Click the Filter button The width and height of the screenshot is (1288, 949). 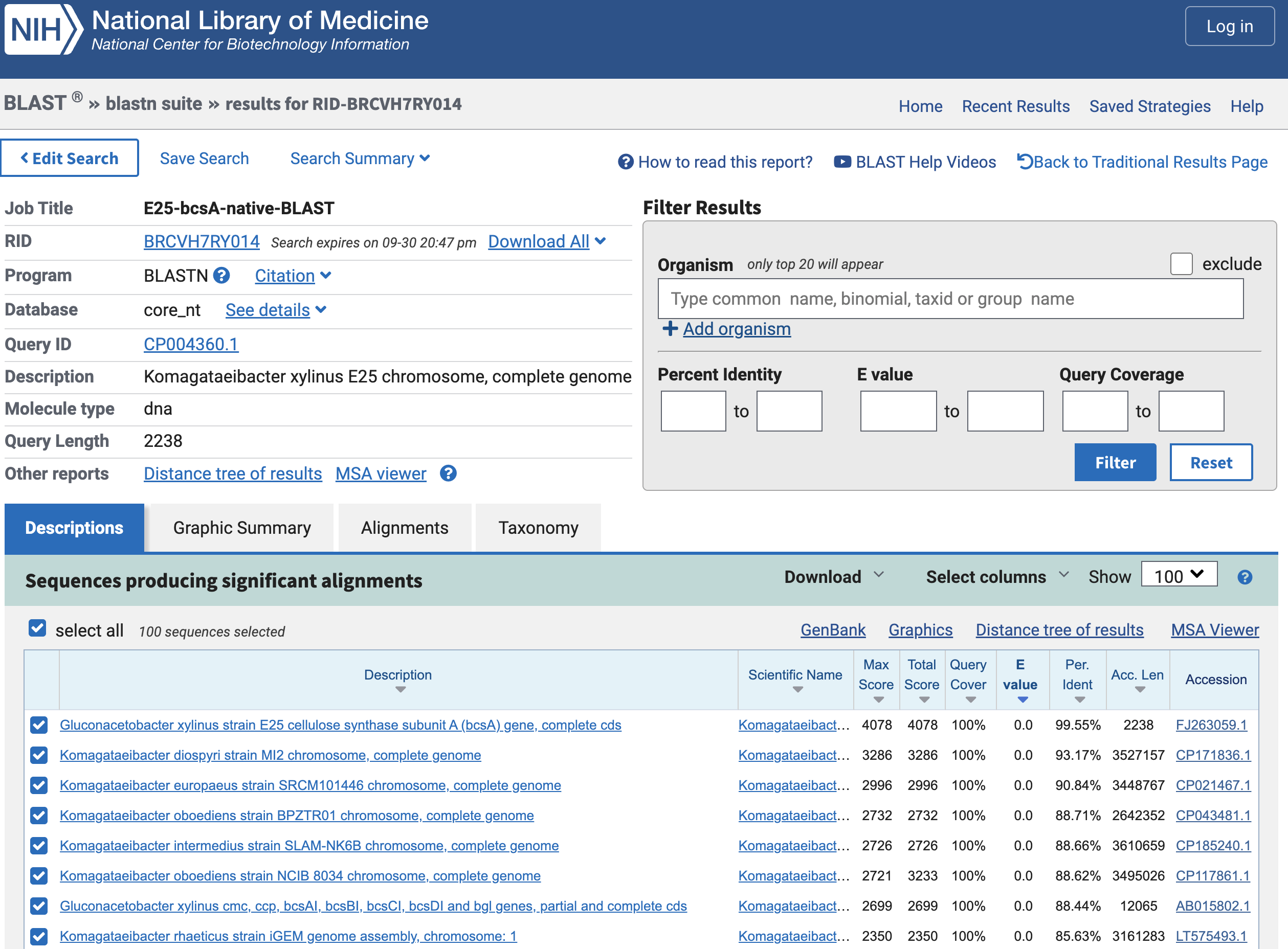(x=1115, y=462)
